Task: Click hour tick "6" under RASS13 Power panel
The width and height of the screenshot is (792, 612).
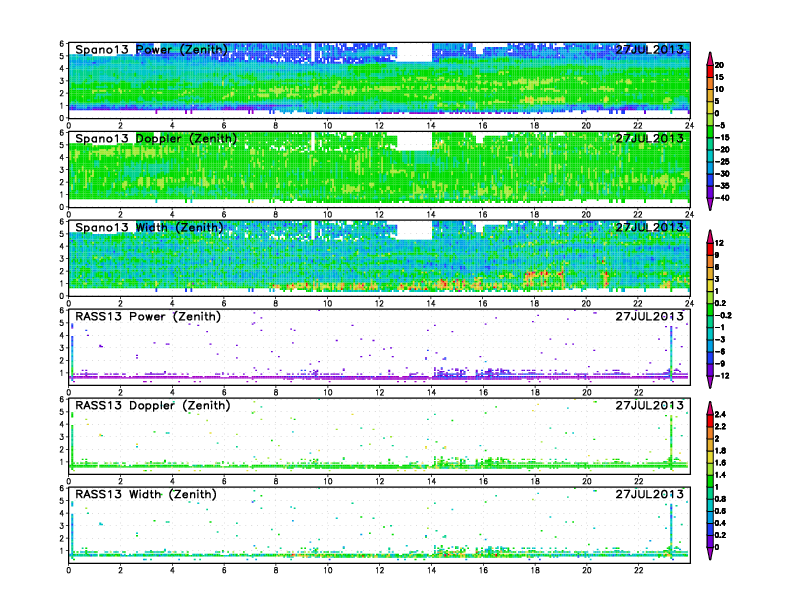Action: (x=224, y=392)
